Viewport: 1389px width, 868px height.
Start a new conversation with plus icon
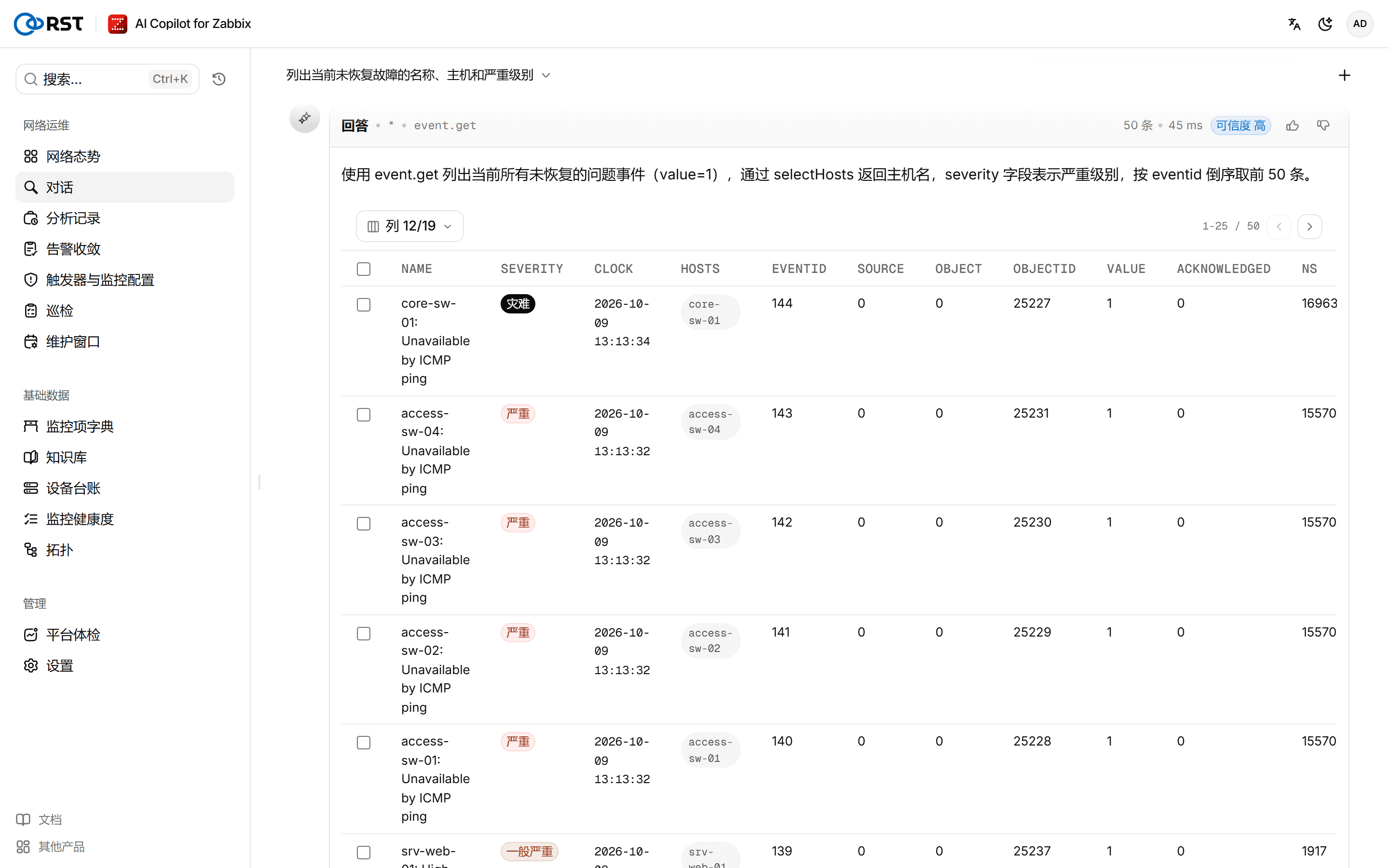point(1344,75)
